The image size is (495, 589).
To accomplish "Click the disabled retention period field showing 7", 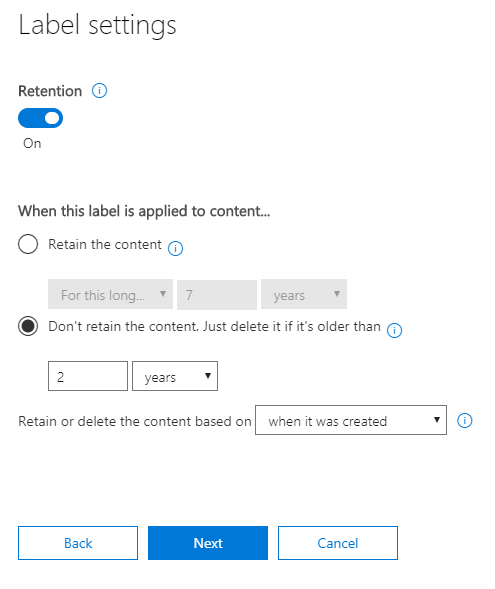I will pyautogui.click(x=217, y=294).
